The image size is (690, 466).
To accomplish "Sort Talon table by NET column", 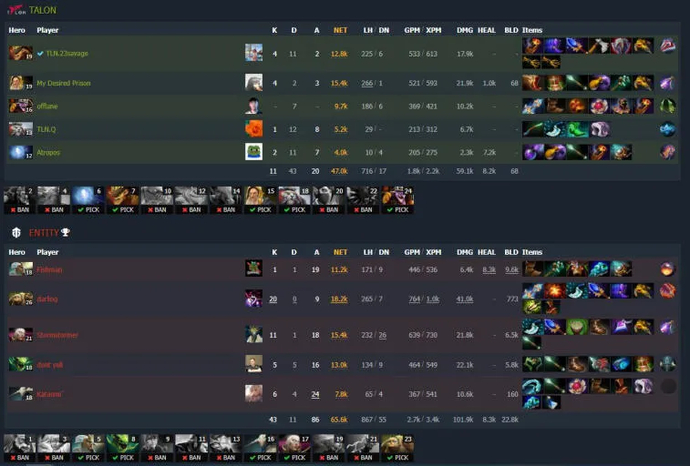I will click(340, 30).
